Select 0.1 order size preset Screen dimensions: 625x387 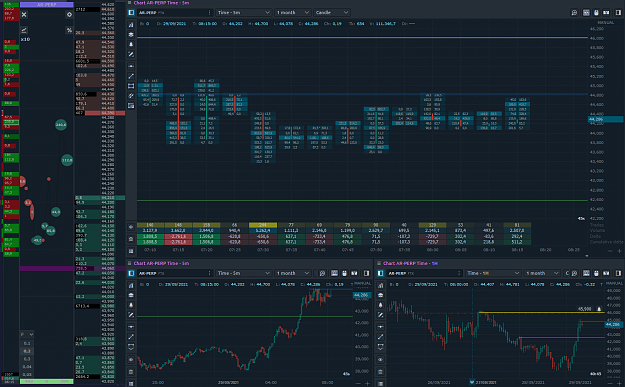click(27, 343)
